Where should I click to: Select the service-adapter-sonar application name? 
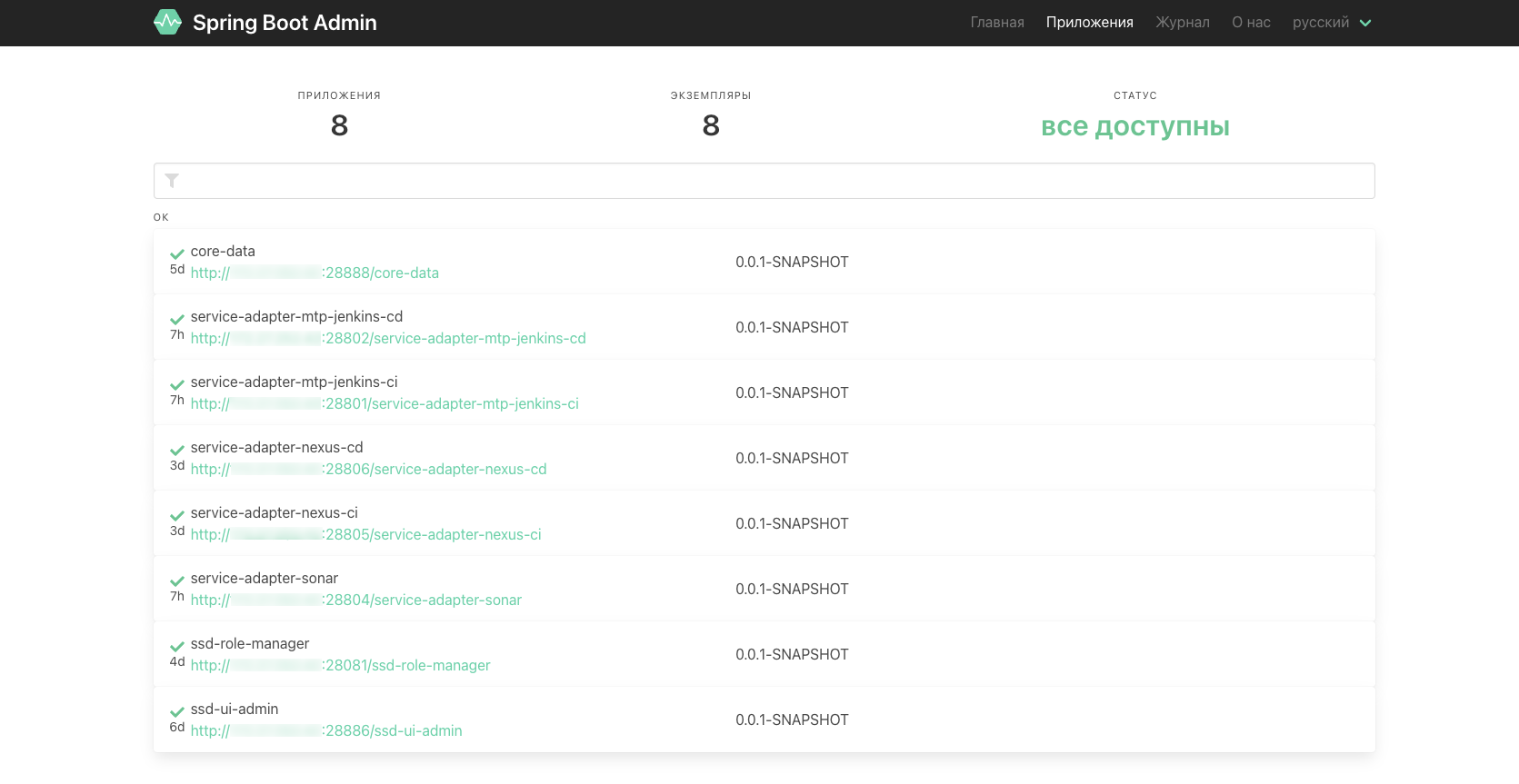[x=264, y=578]
